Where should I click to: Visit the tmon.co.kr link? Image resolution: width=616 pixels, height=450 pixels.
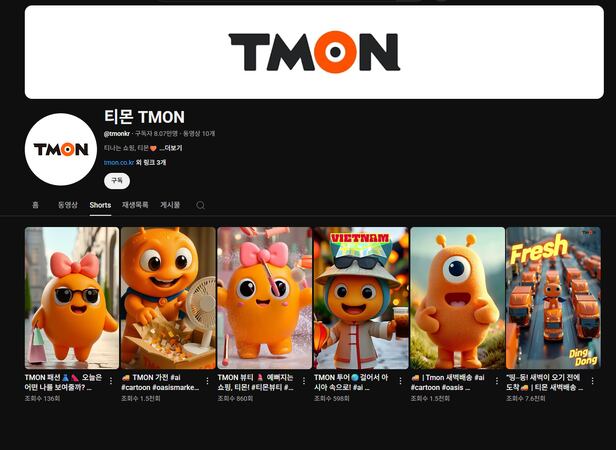tap(119, 162)
